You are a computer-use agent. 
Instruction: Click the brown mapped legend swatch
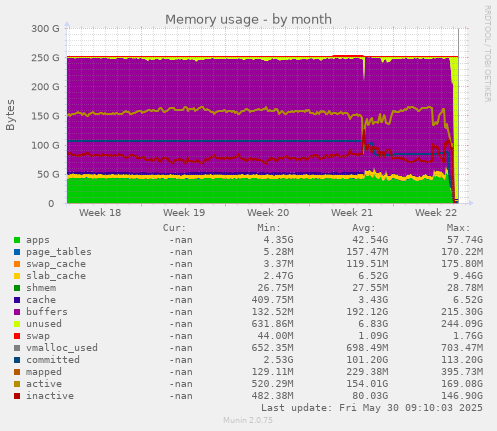point(17,372)
